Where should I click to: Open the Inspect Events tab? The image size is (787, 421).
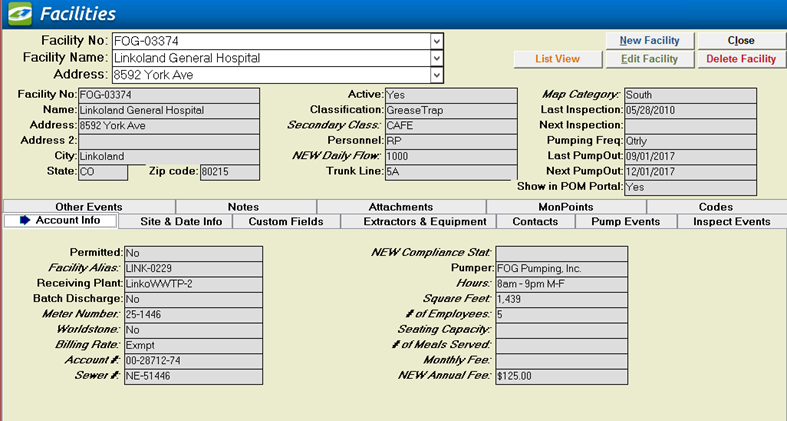pyautogui.click(x=731, y=221)
